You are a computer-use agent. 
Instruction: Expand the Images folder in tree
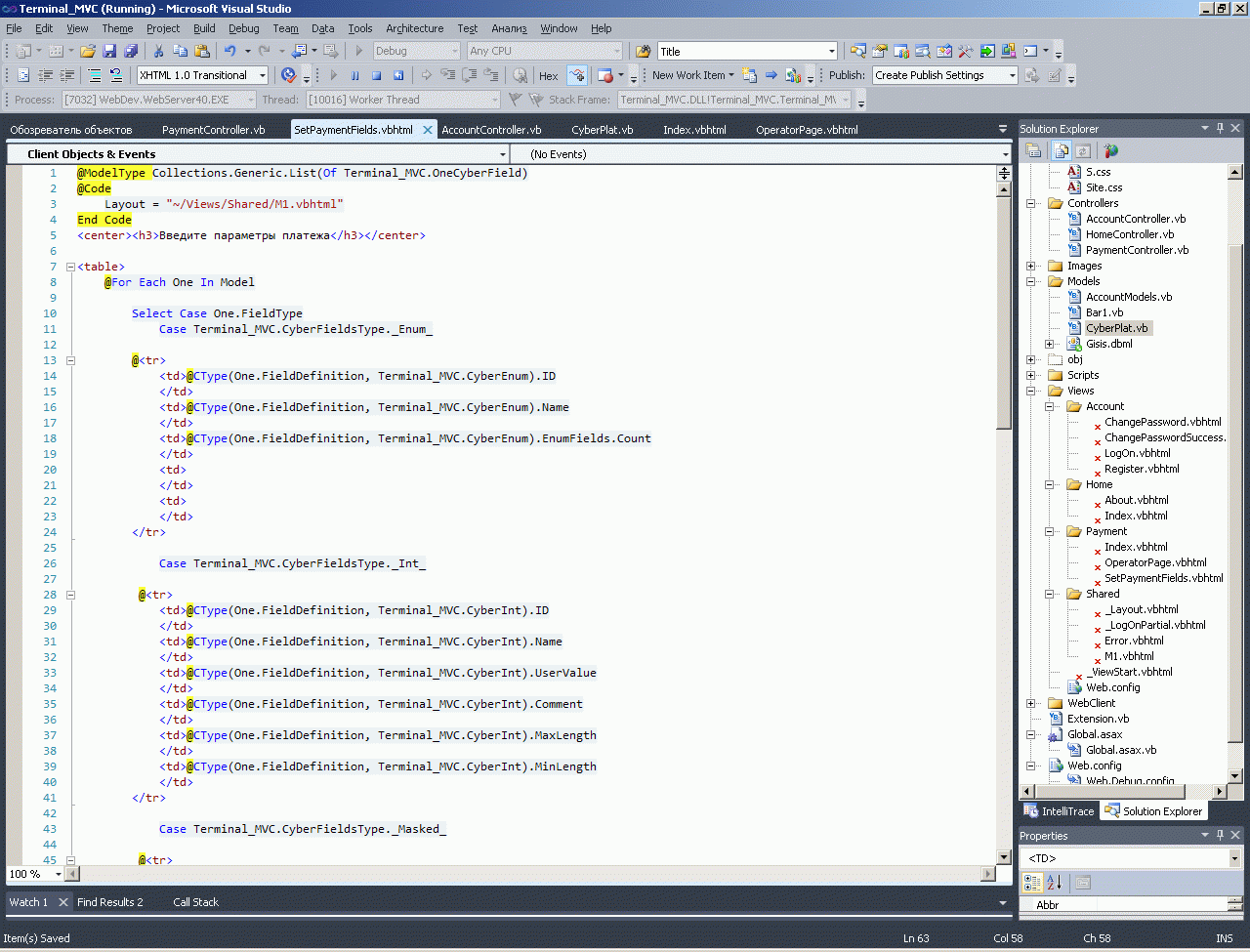pos(1031,266)
